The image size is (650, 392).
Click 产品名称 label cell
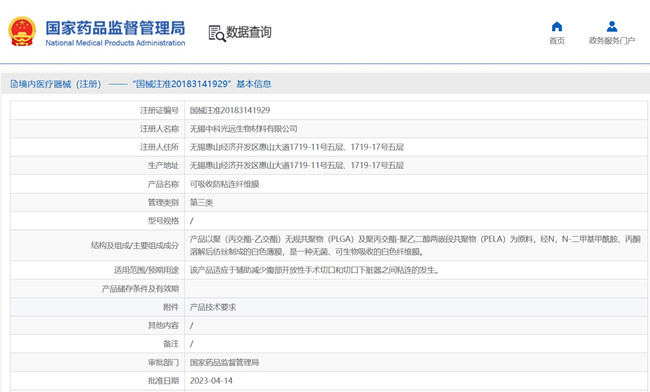(x=97, y=184)
